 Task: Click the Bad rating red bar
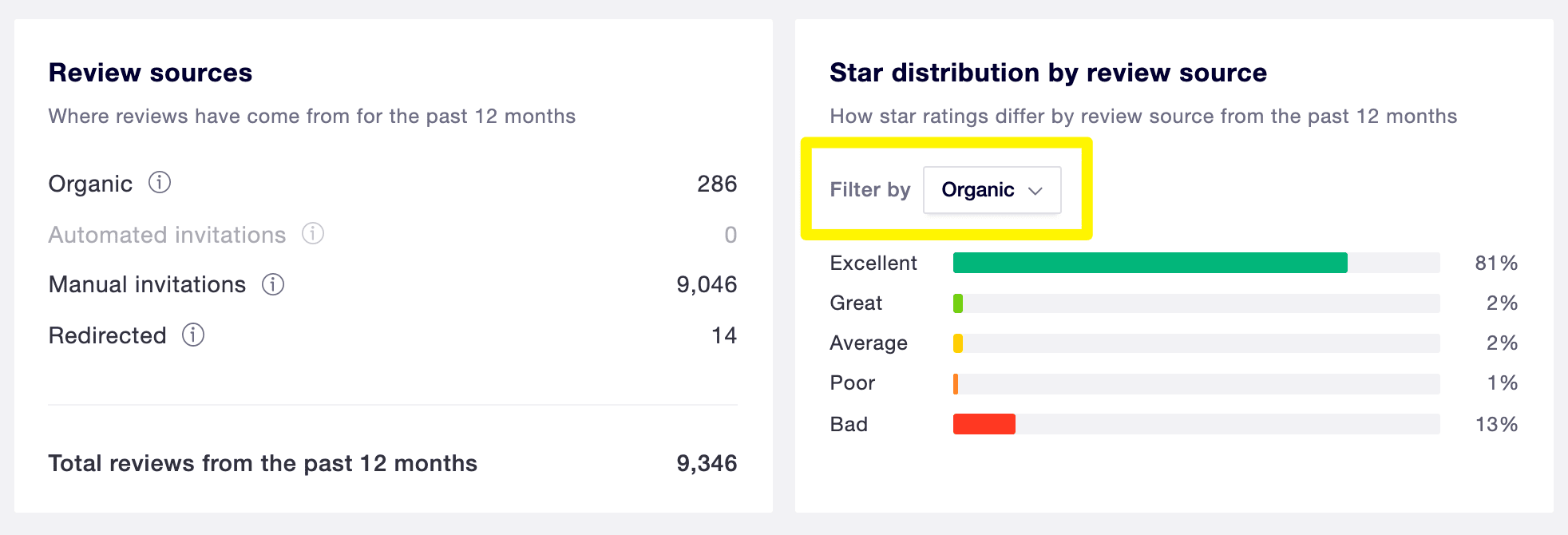click(x=984, y=424)
